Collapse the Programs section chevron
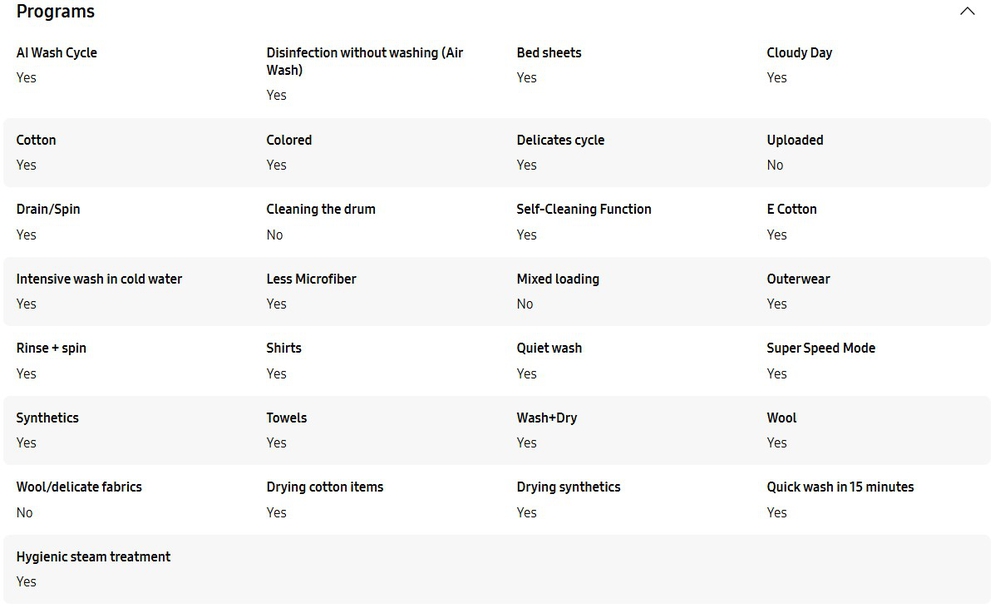This screenshot has width=1000, height=608. click(967, 12)
